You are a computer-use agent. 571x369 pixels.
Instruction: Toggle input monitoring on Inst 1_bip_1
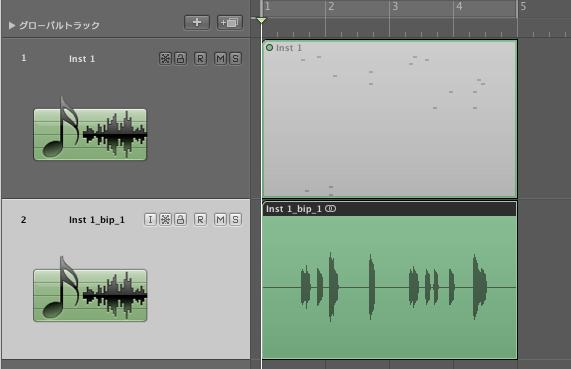[150, 219]
